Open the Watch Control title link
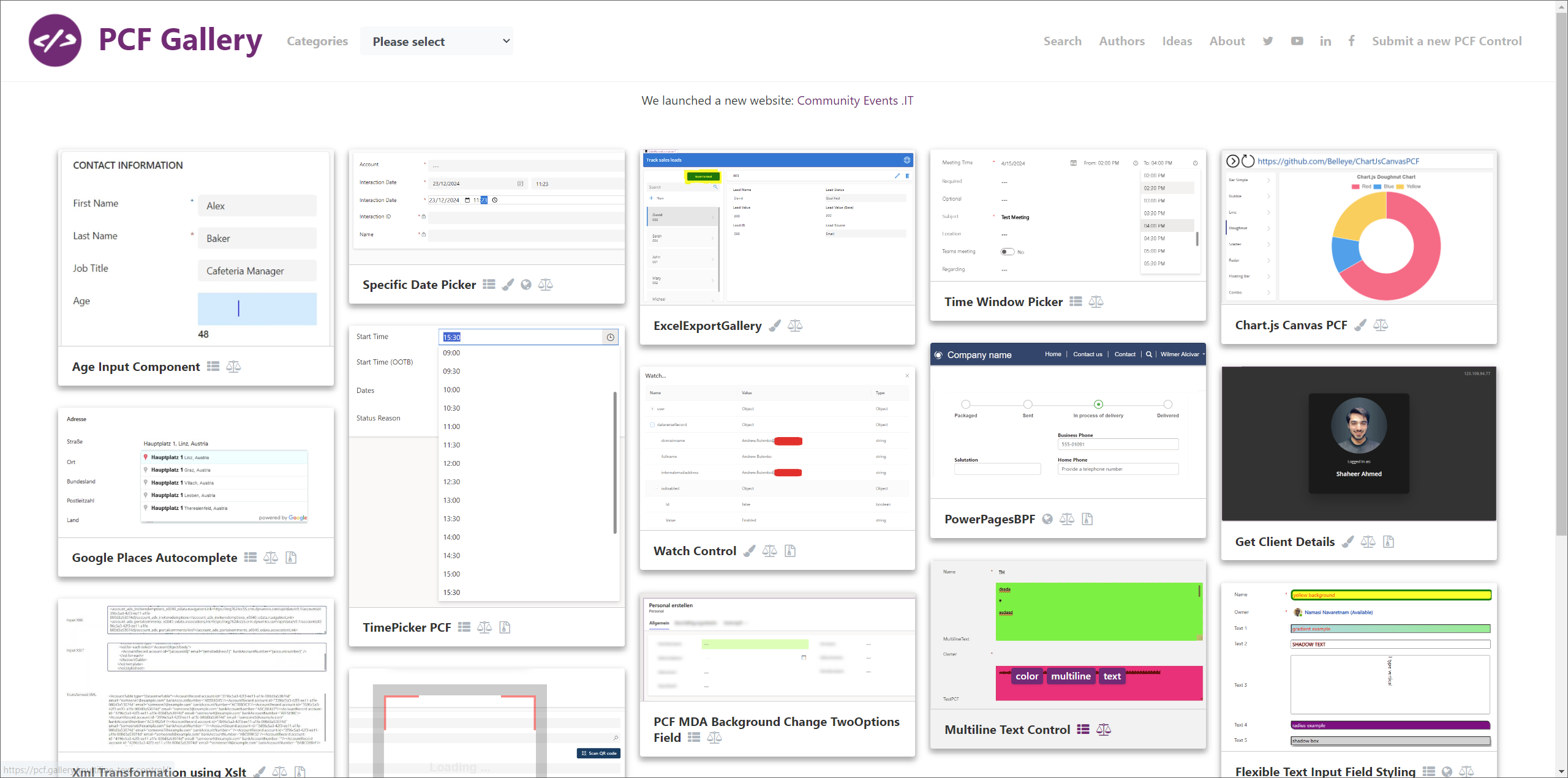 coord(695,551)
